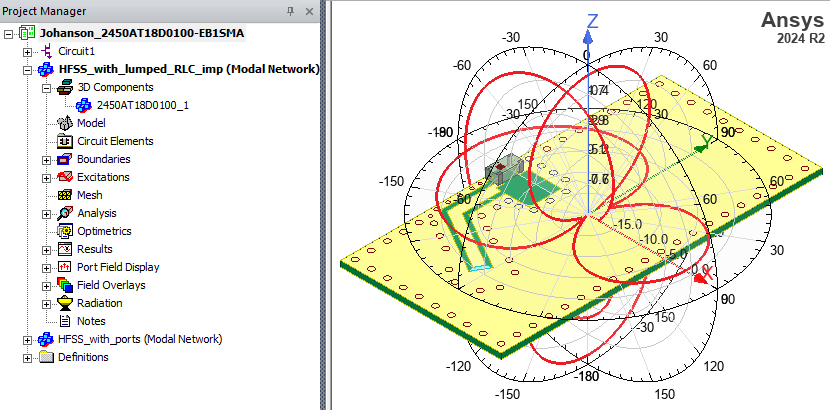This screenshot has width=830, height=410.
Task: Select the 2450AT18D0100_1 label
Action: [142, 105]
